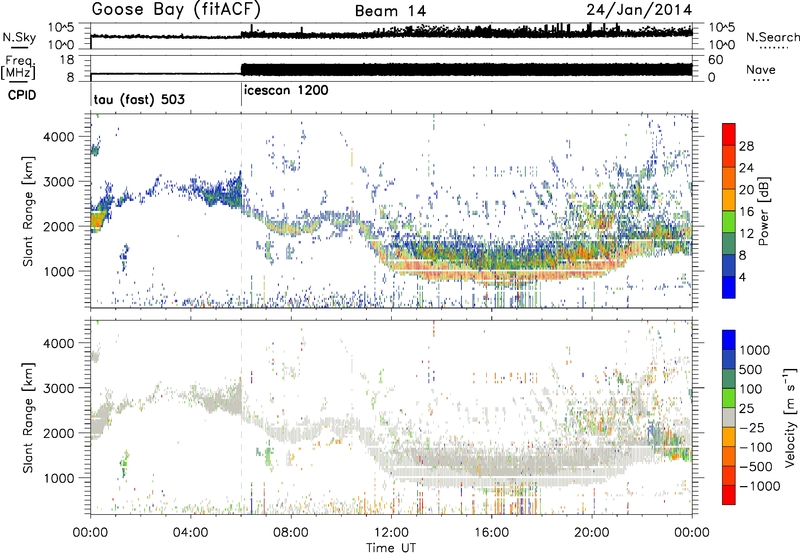The image size is (800, 554).
Task: Click 'Slant Range [km]' label of velocity panel
Action: click(28, 417)
